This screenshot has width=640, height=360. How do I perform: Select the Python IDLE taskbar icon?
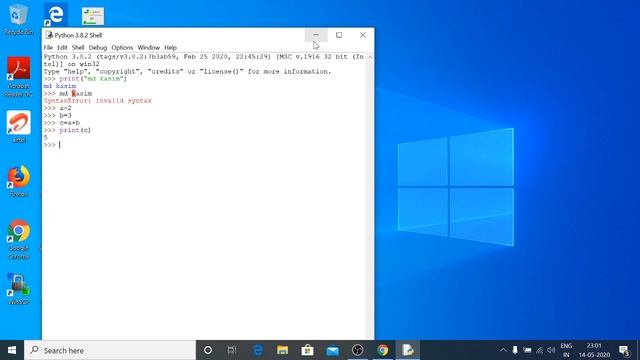point(408,350)
